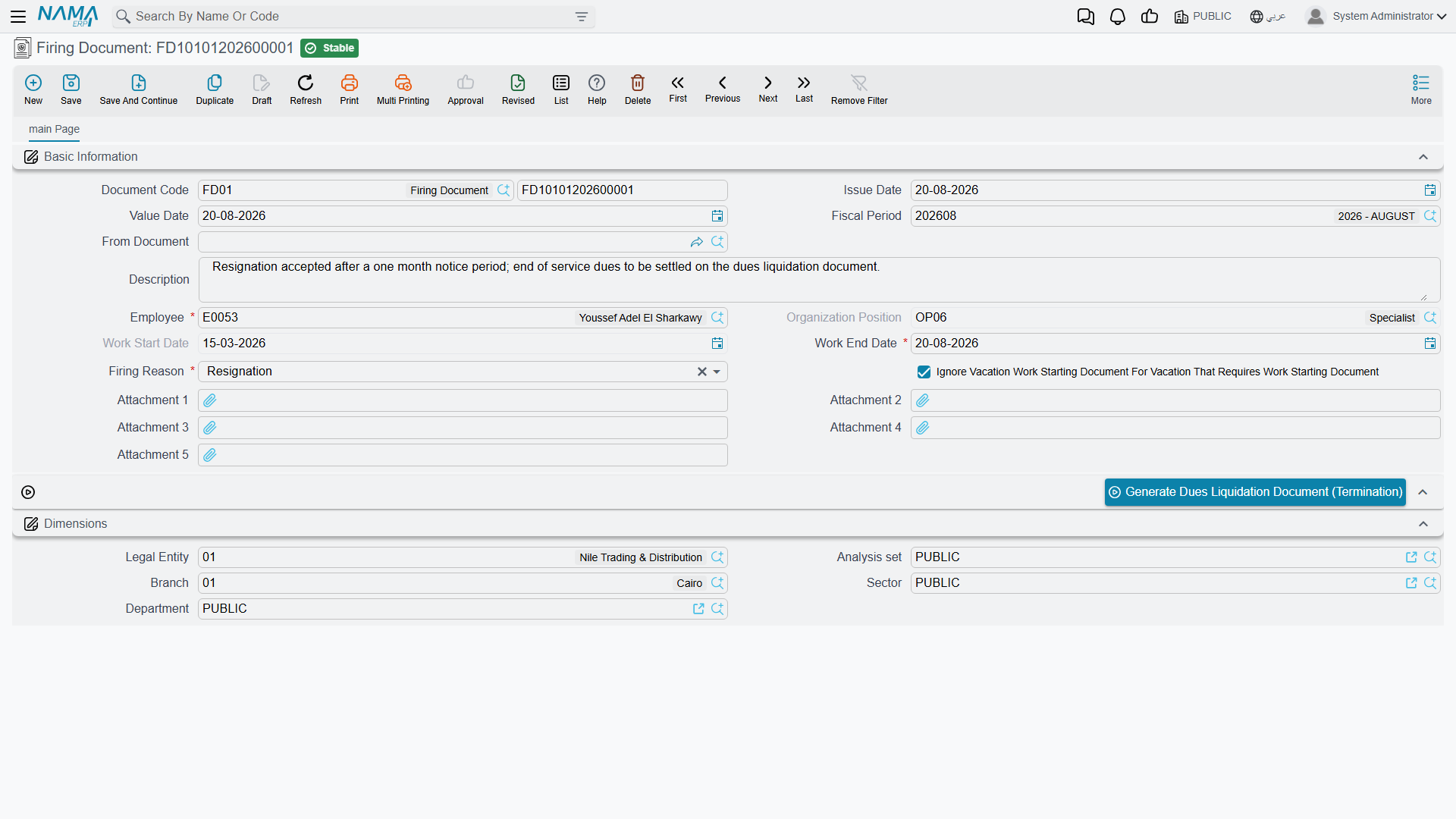
Task: Lookup Employee search icon
Action: pos(717,318)
